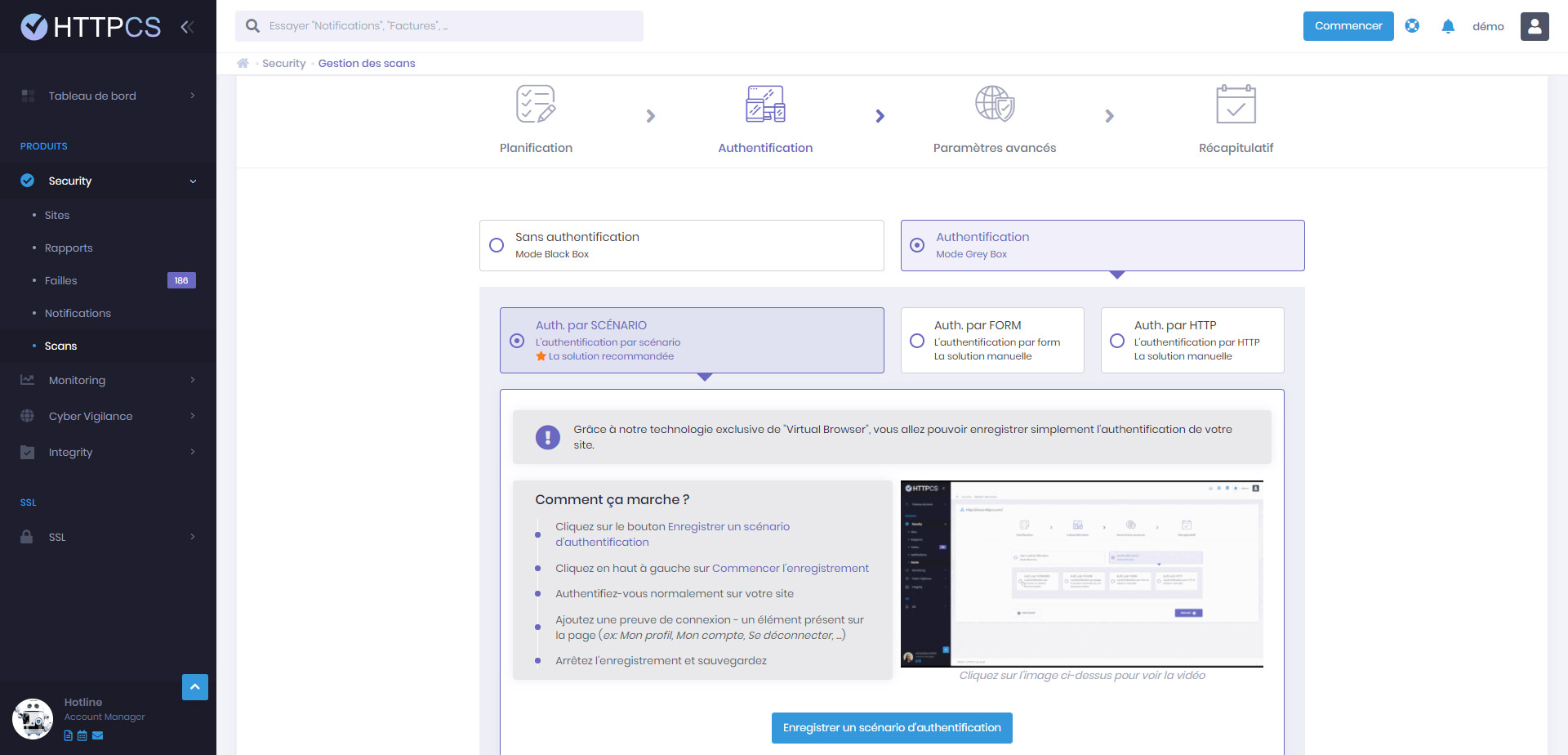Click the Integrity sidebar icon
This screenshot has height=755, width=1568.
pyautogui.click(x=28, y=452)
